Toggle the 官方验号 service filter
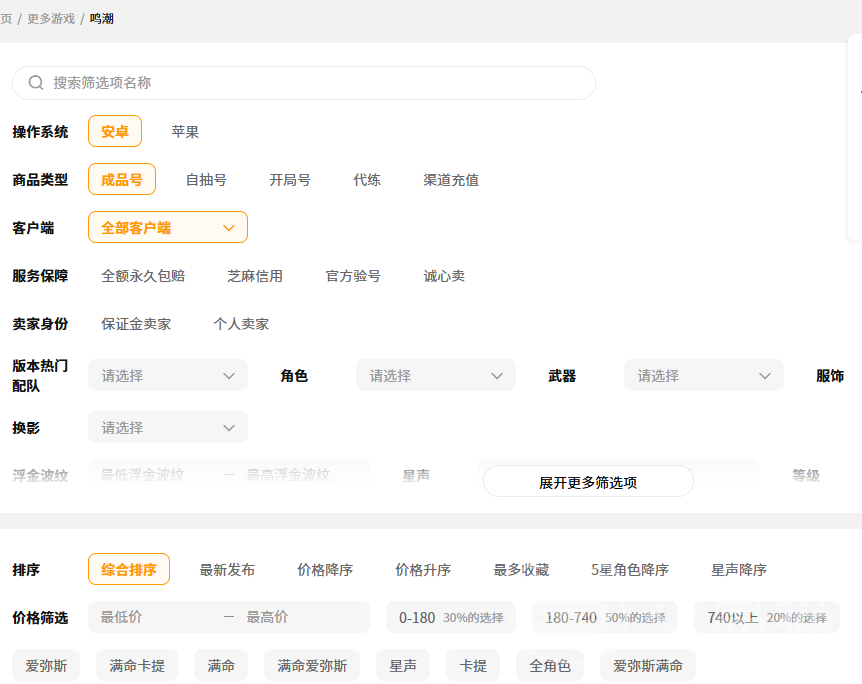The image size is (862, 684). click(x=353, y=276)
